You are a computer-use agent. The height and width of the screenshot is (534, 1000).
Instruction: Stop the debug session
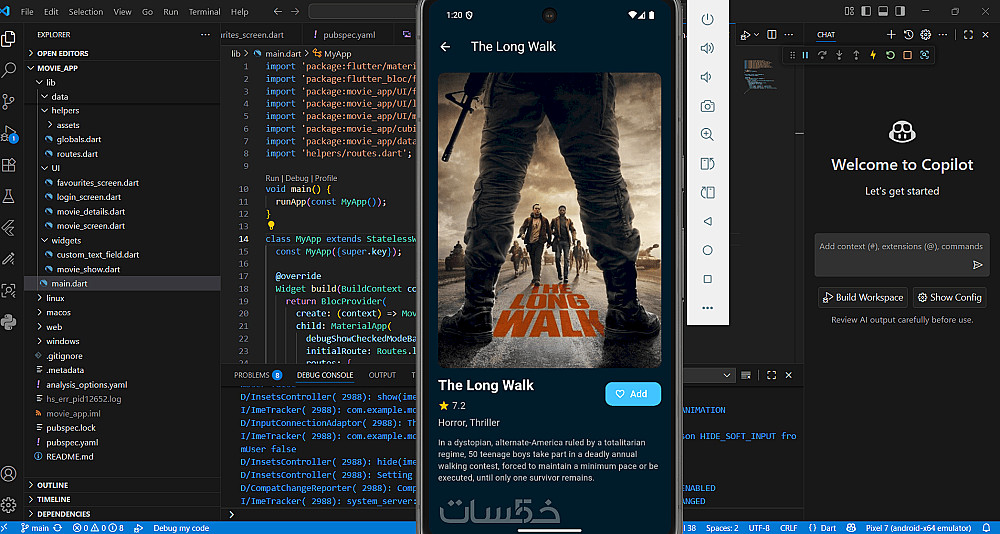point(907,56)
